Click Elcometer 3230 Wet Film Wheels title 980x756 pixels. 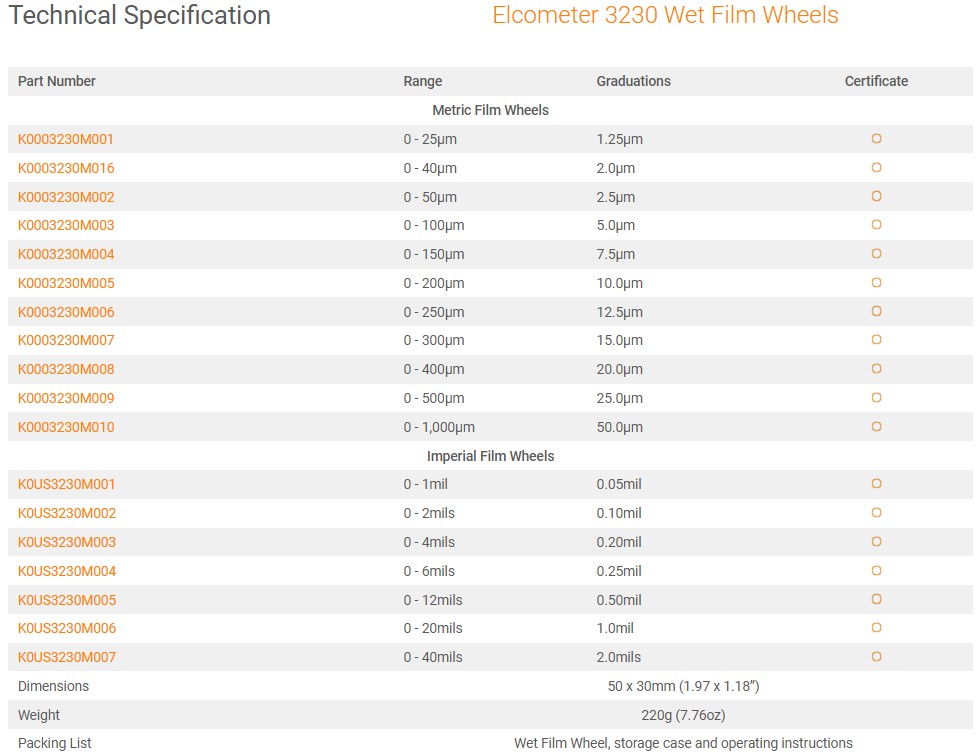tap(665, 16)
